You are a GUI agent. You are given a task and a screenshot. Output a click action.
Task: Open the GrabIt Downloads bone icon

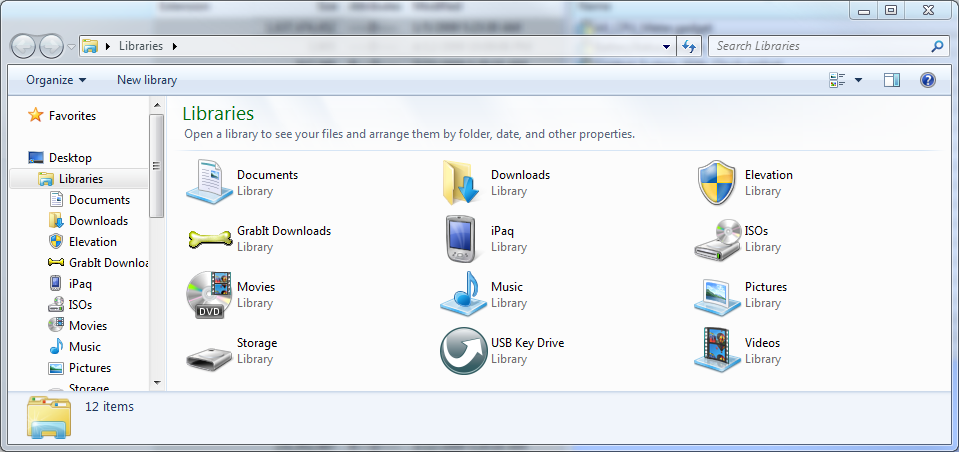(x=209, y=239)
